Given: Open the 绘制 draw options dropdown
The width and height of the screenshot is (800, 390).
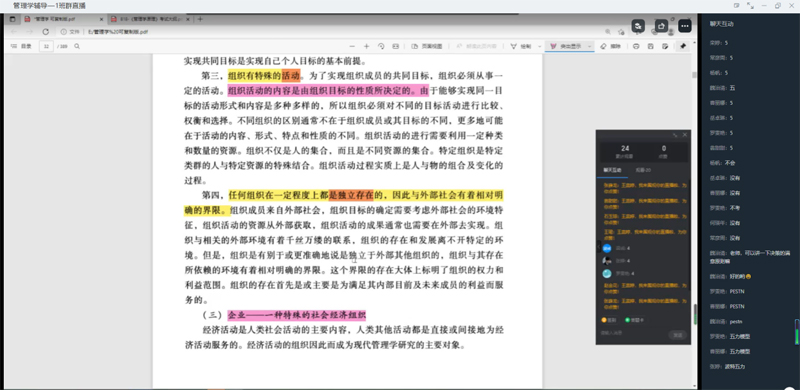Looking at the screenshot, I should [539, 46].
